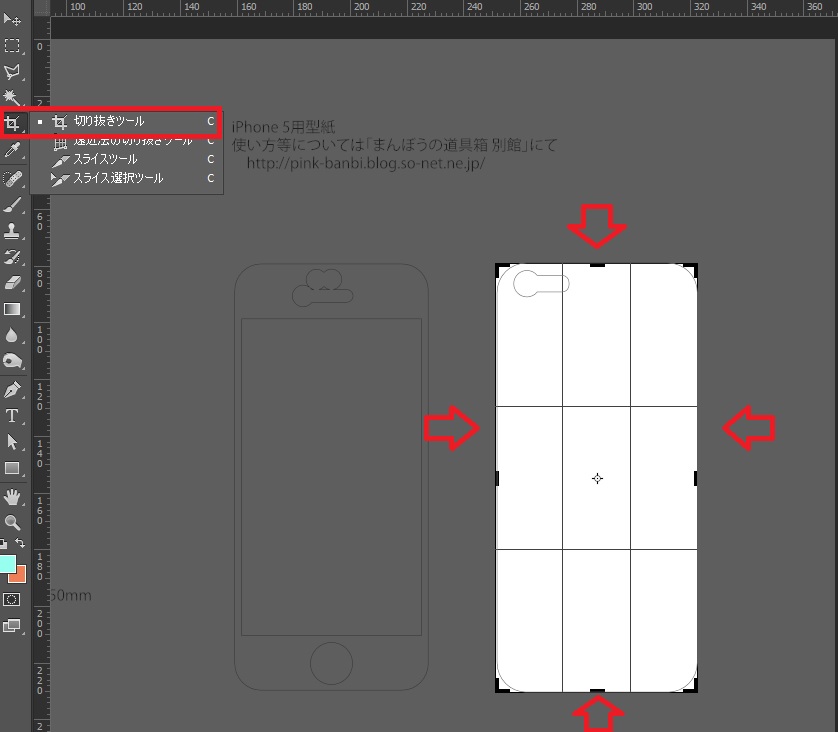
Task: Select the Path Selection tool
Action: [12, 442]
